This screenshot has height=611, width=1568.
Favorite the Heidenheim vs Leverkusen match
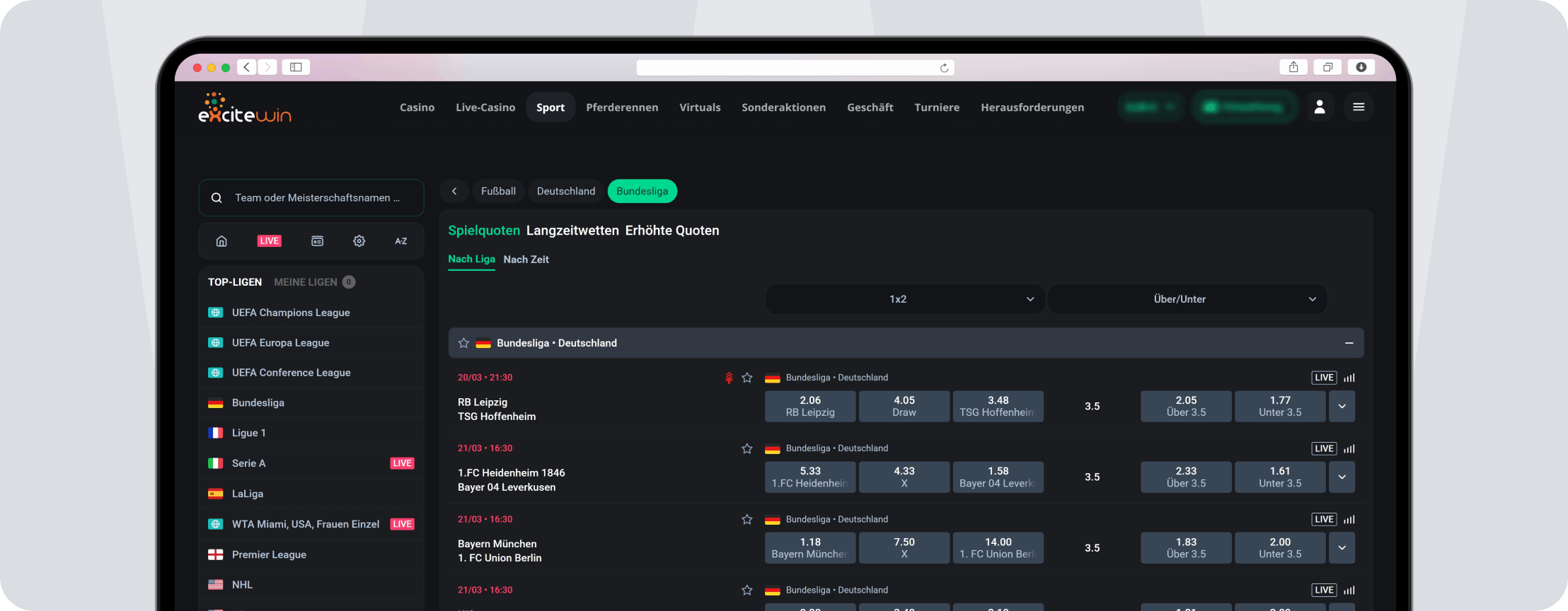(x=746, y=448)
